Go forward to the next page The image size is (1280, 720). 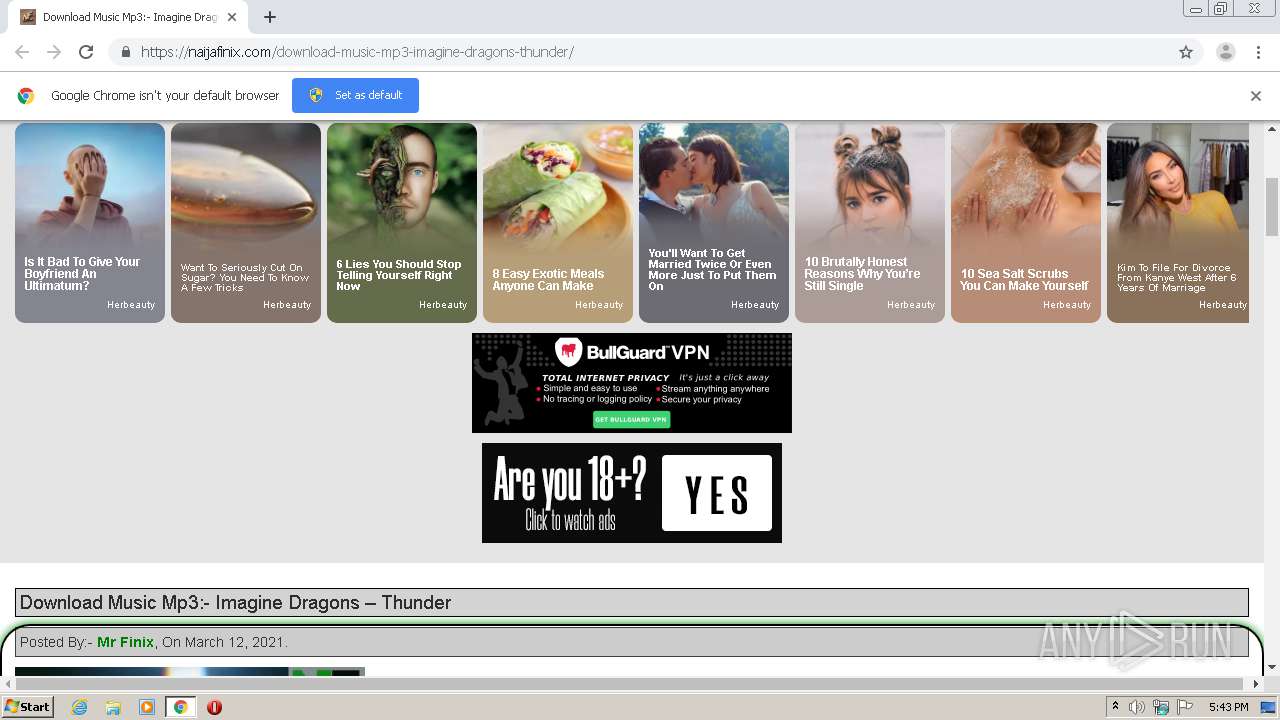coord(54,52)
